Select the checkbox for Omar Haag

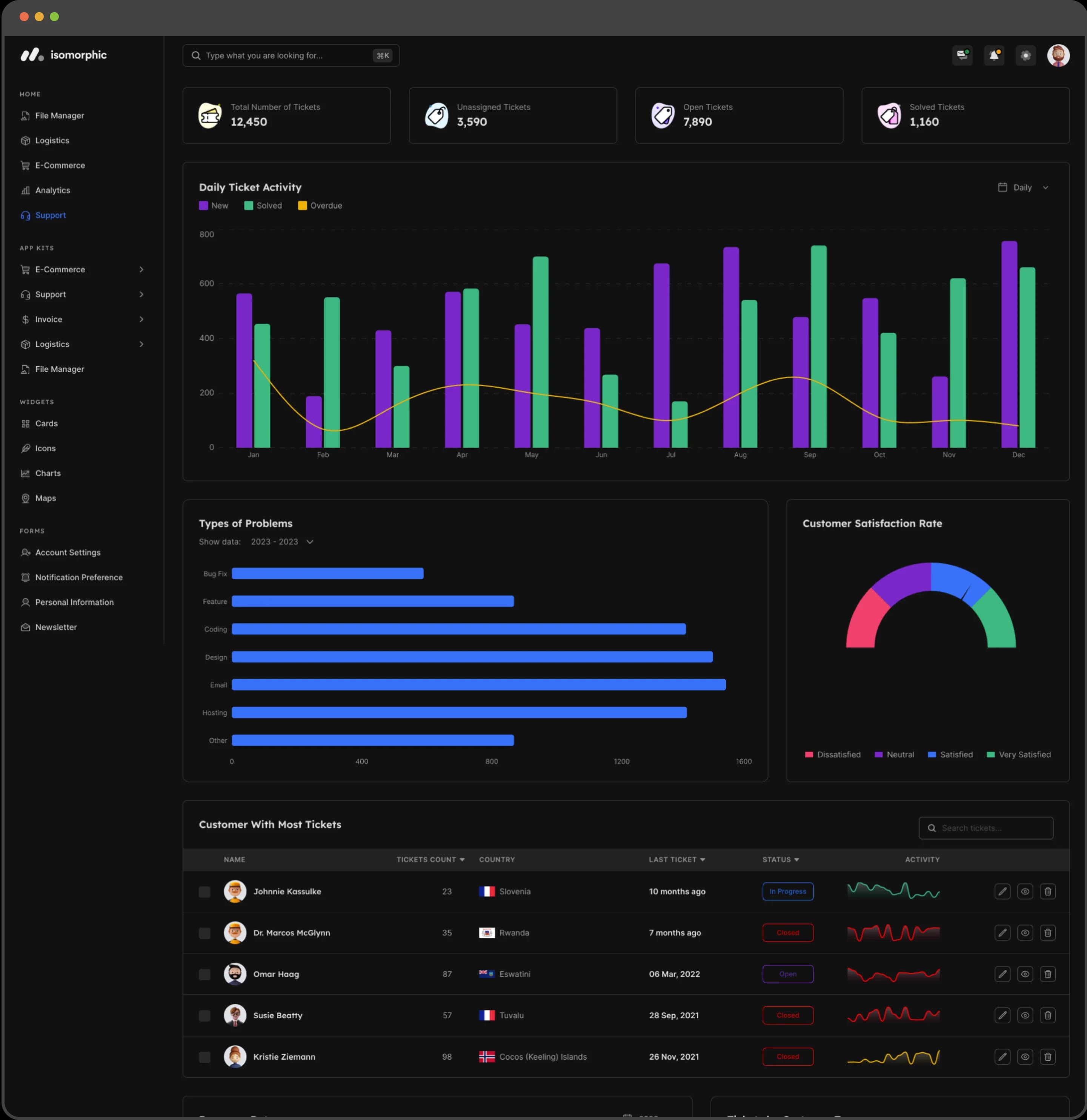point(204,974)
